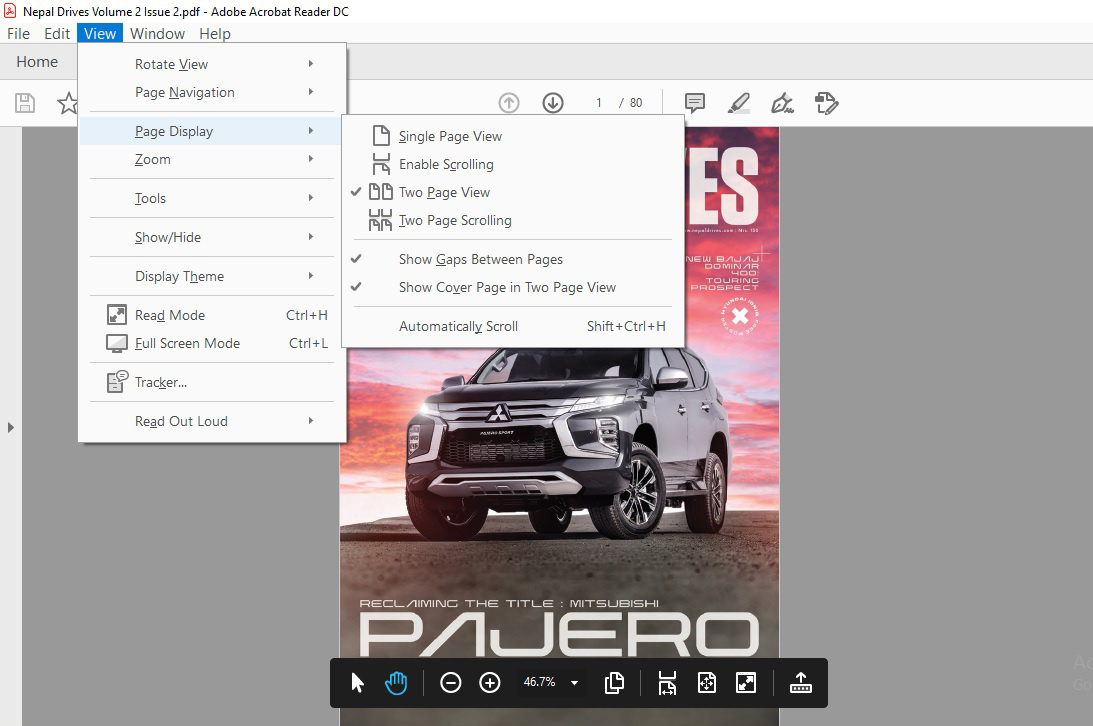Click the star bookmark icon
Screen dimensions: 1093x726
67,103
